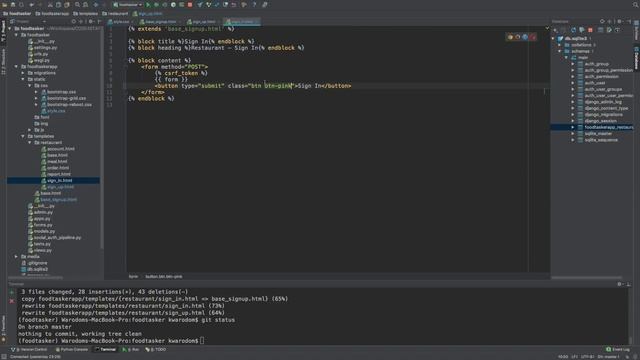Open the Event Log button
Image resolution: width=640 pixels, height=360 pixels.
point(617,350)
